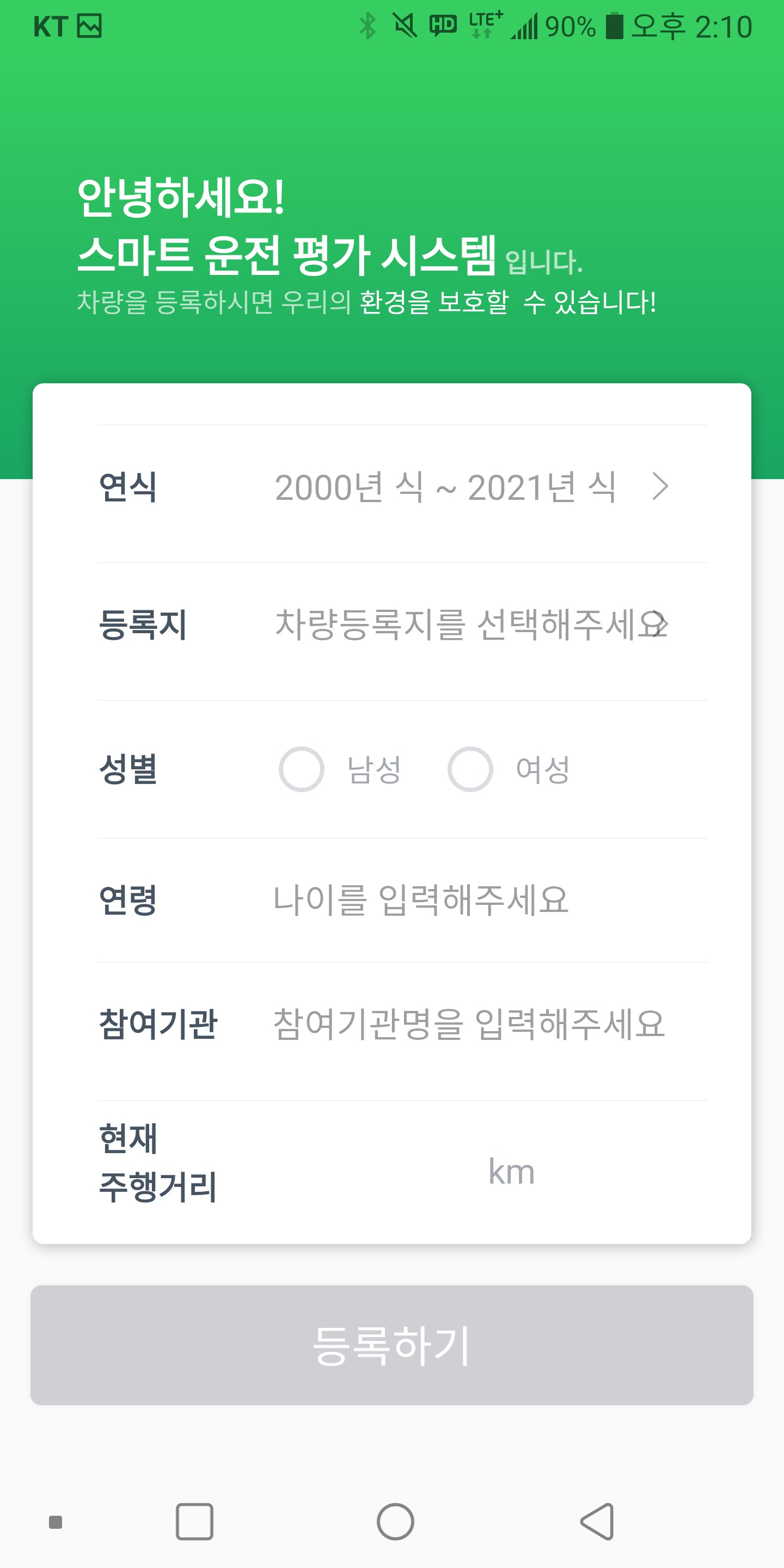Open the 연식 year range selector
Viewport: 784px width, 1568px height.
(445, 488)
